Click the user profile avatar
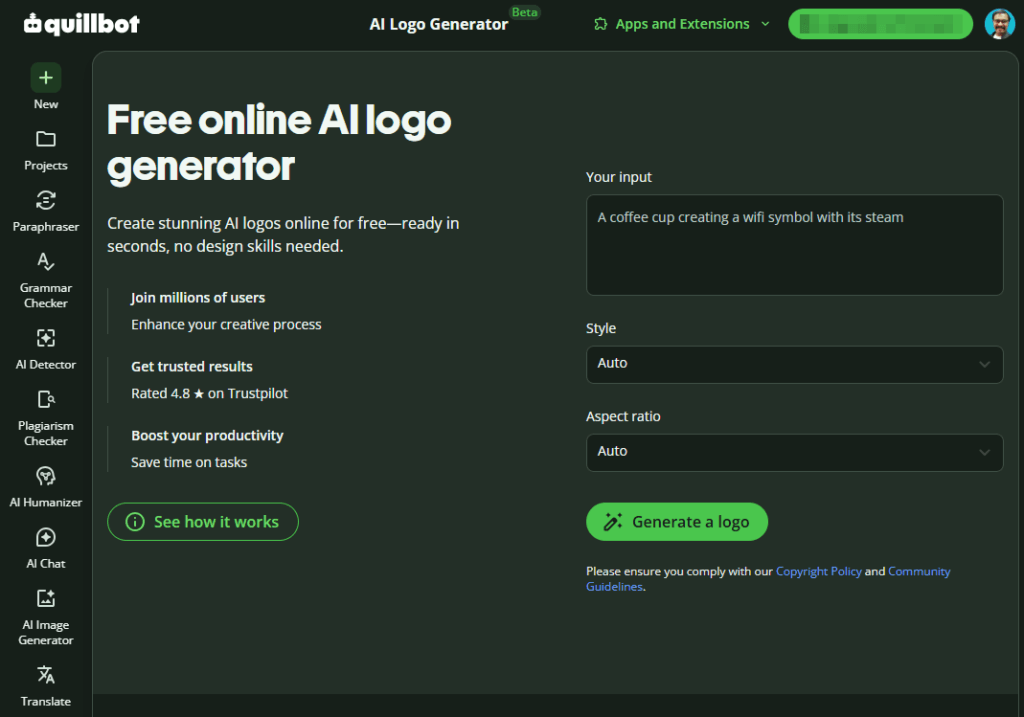 pos(999,24)
